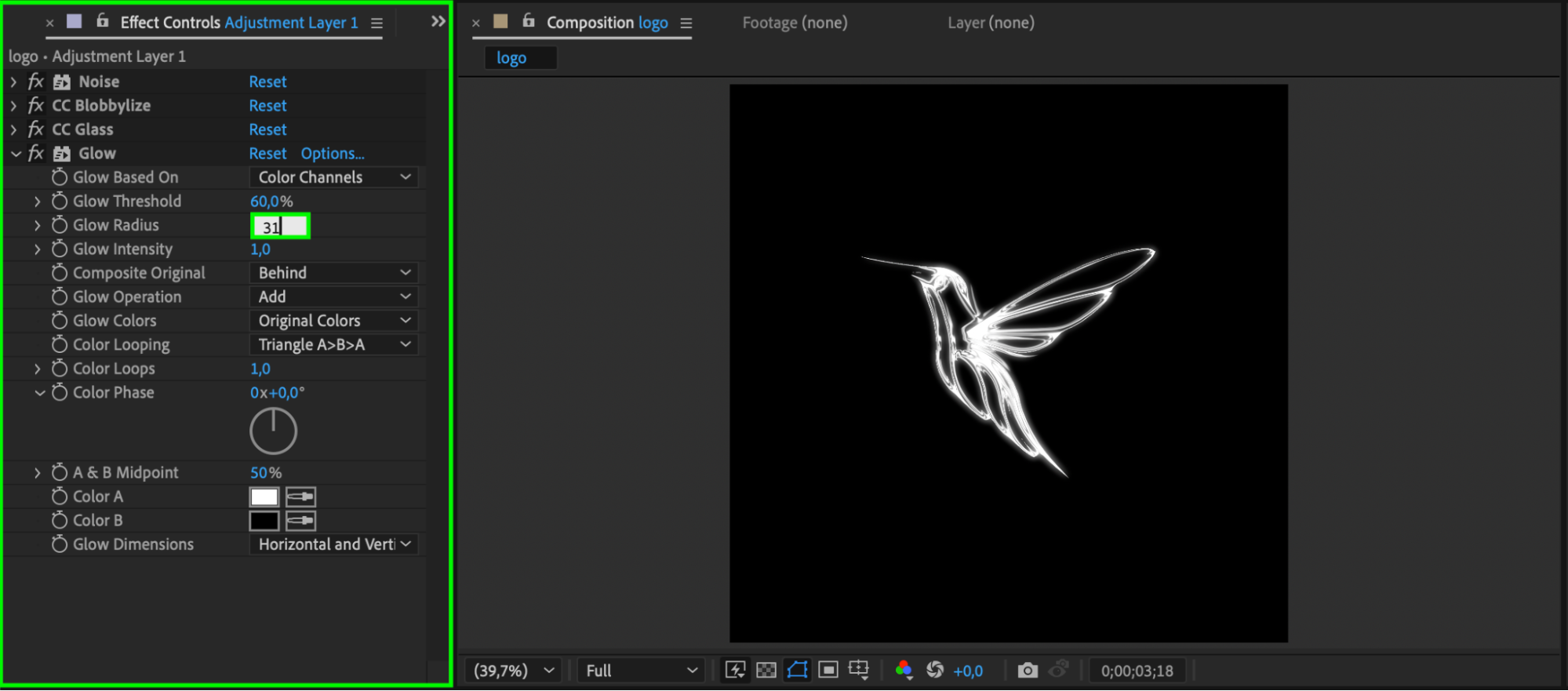
Task: Switch to the Layer (none) tab
Action: [x=991, y=23]
